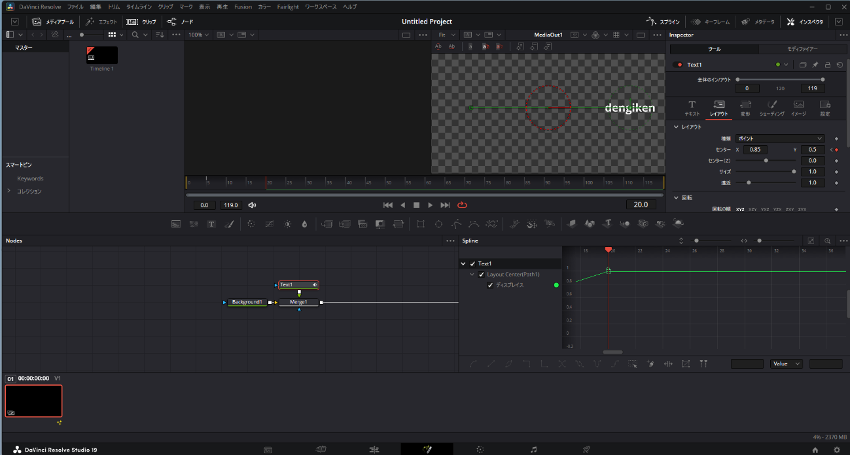This screenshot has width=850, height=456.
Task: Select the Merge1 node
Action: pyautogui.click(x=298, y=301)
